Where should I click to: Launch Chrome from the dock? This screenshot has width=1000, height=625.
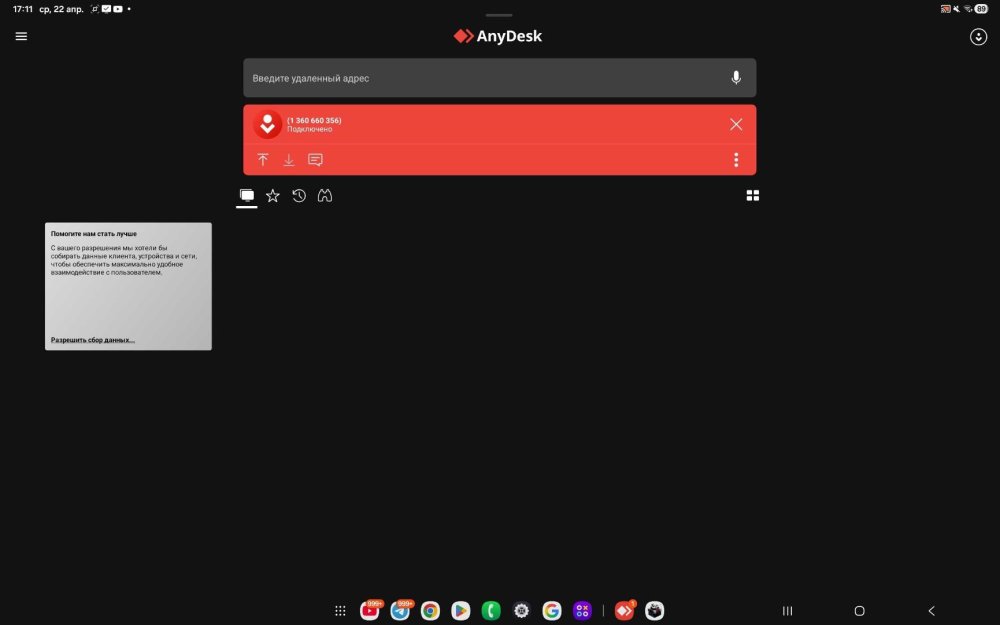pyautogui.click(x=430, y=611)
